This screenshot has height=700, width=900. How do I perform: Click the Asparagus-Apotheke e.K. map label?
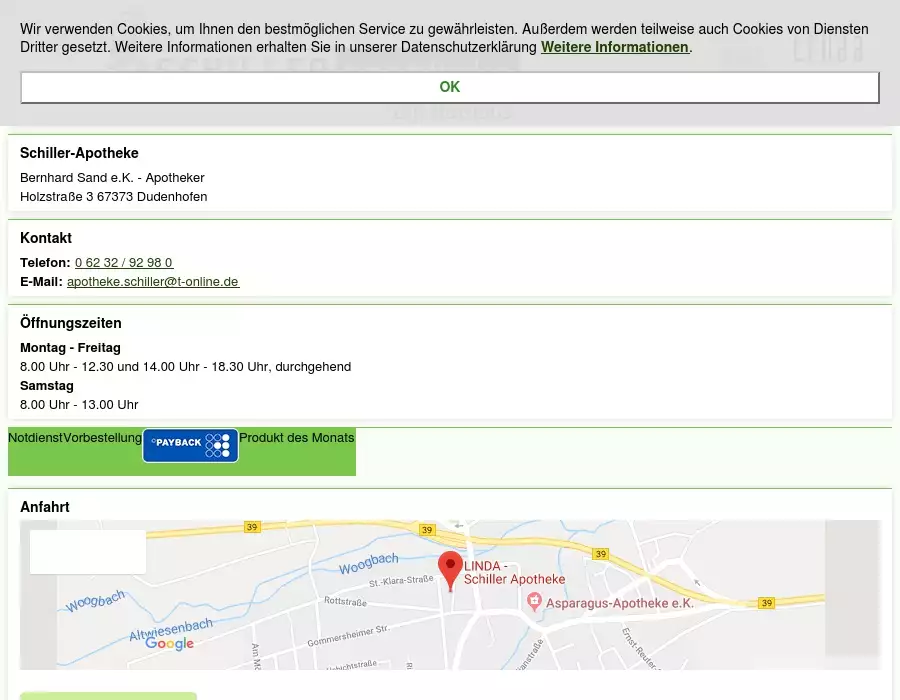point(620,603)
